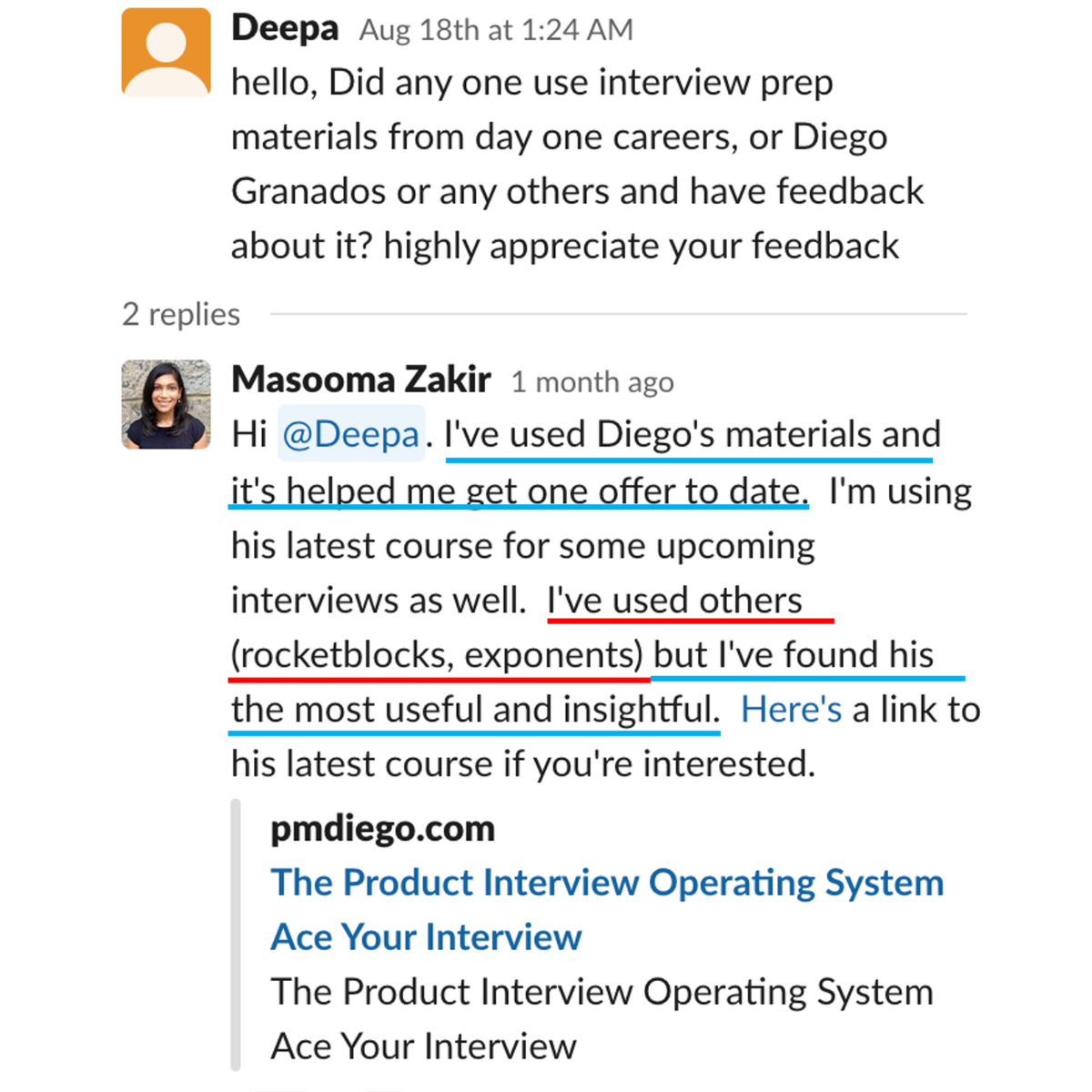
Task: Click the @Deepa mention in the reply
Action: [350, 435]
